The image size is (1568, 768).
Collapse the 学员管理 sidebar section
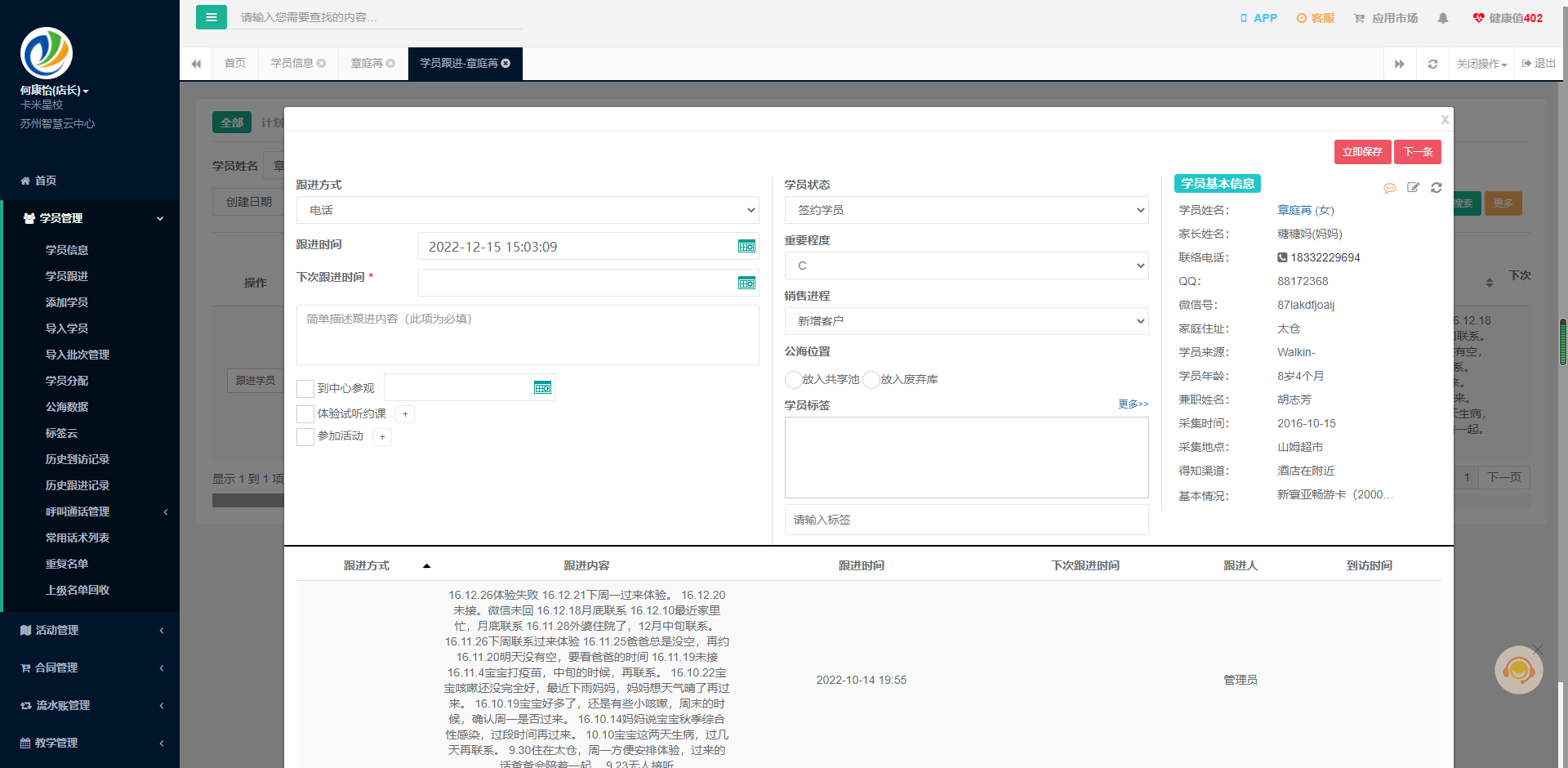(90, 218)
